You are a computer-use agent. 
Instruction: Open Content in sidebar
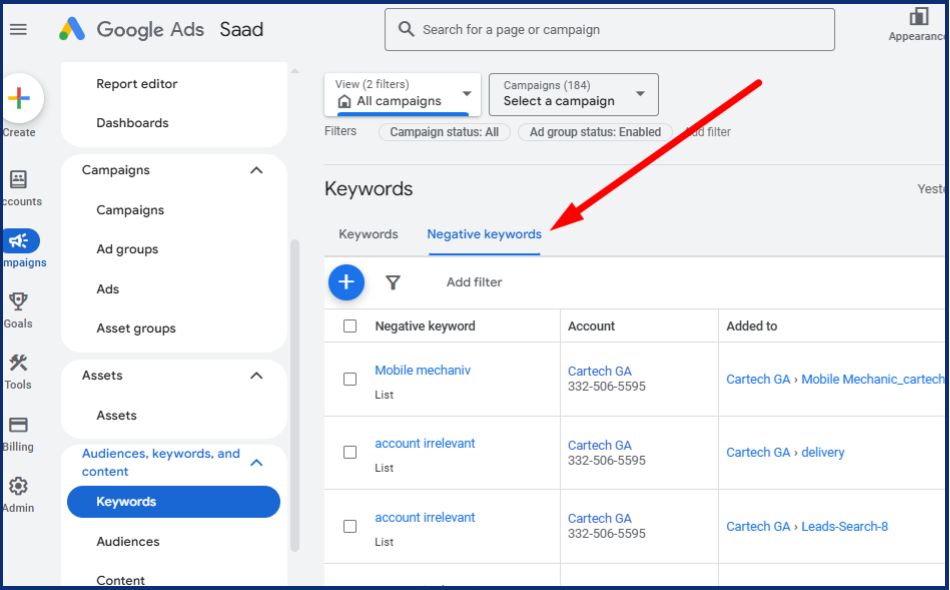point(121,580)
